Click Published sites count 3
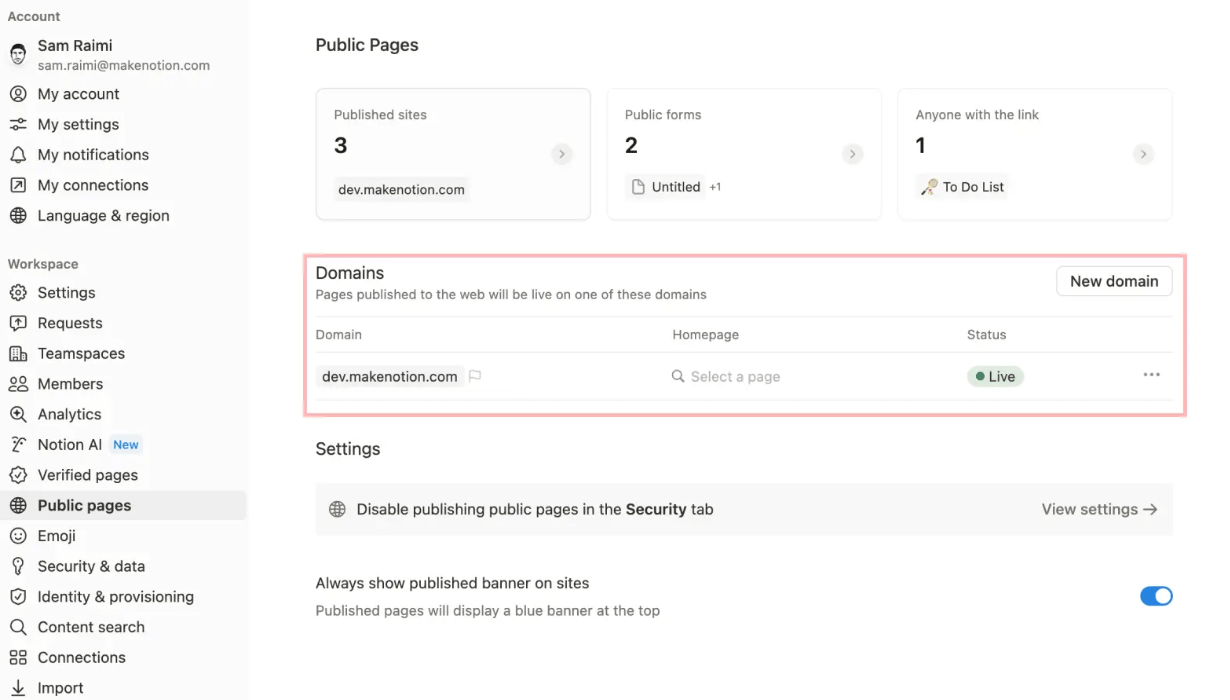The width and height of the screenshot is (1230, 700). 341,146
